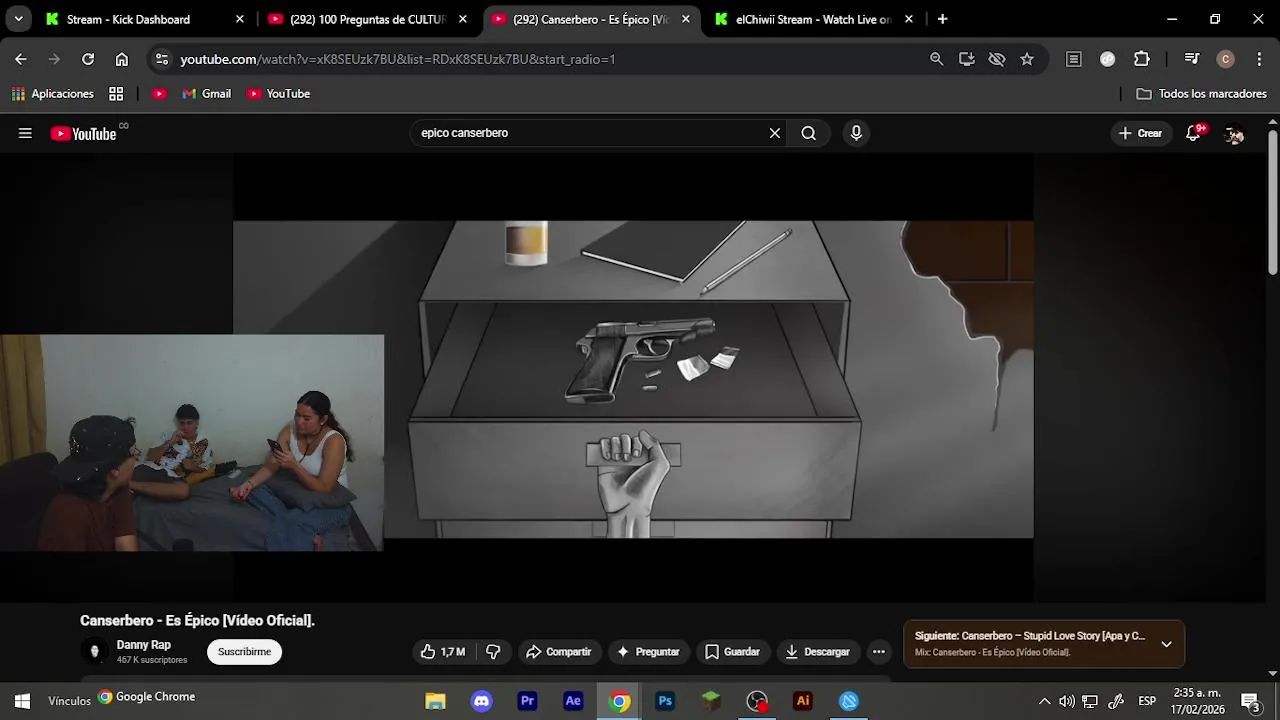The image size is (1280, 720).
Task: Open a new browser tab
Action: [942, 19]
